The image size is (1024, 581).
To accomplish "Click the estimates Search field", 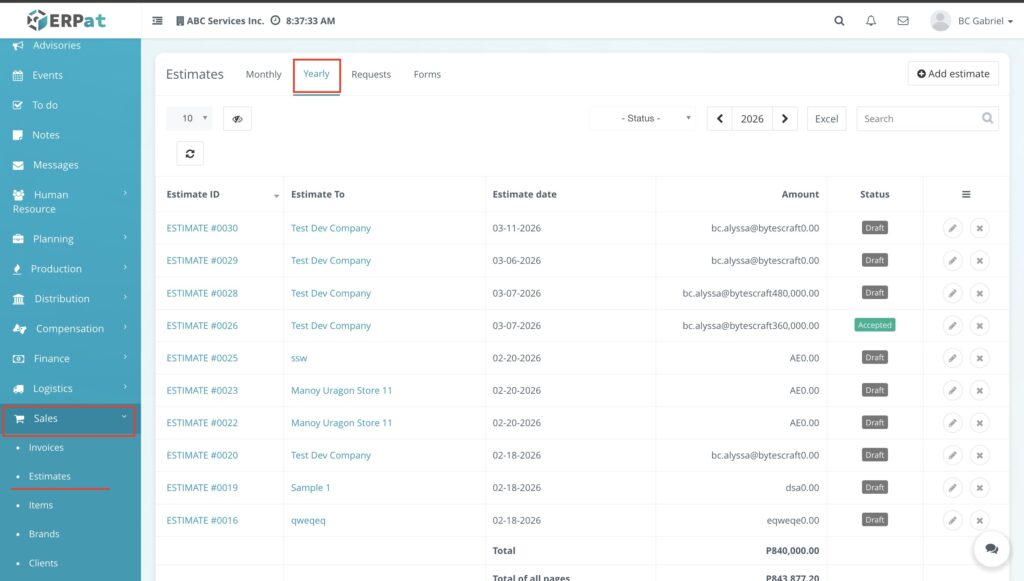I will coord(917,119).
